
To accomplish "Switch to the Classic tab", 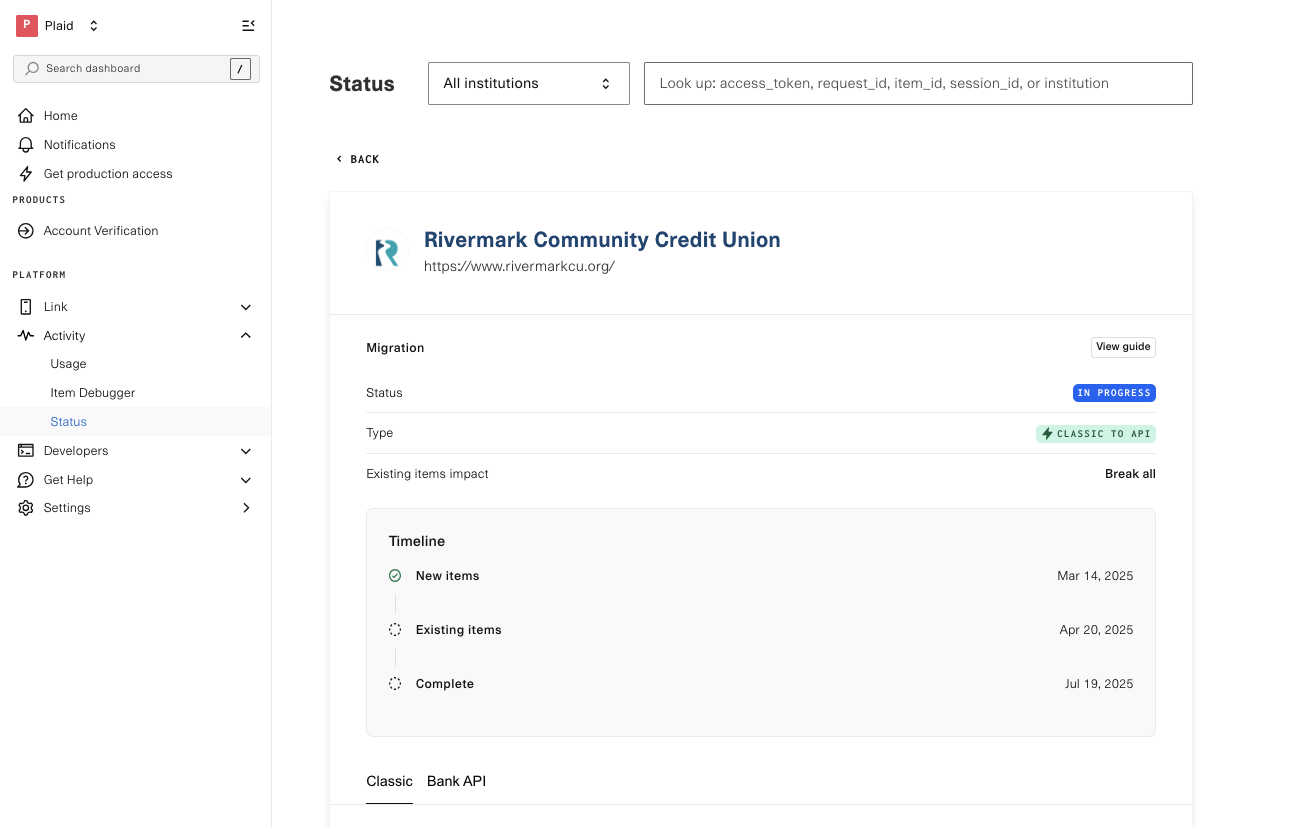I will [389, 781].
